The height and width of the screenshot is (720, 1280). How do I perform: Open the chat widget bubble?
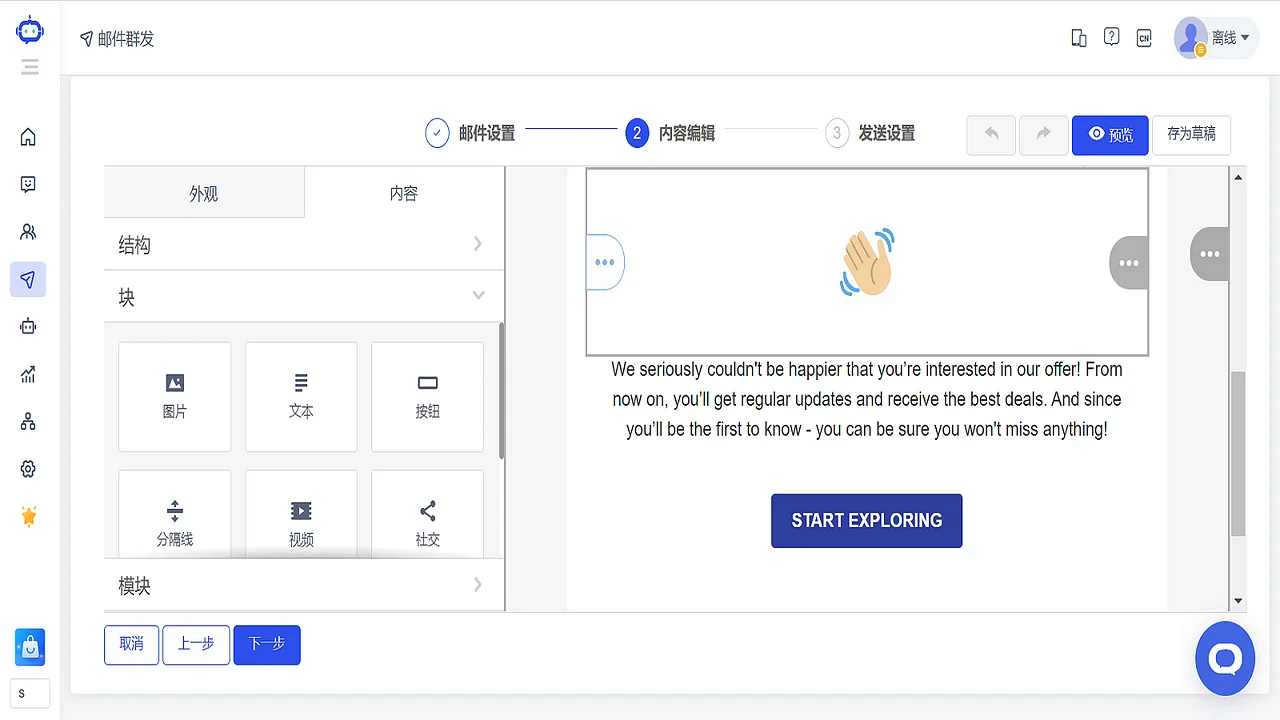click(x=1225, y=658)
